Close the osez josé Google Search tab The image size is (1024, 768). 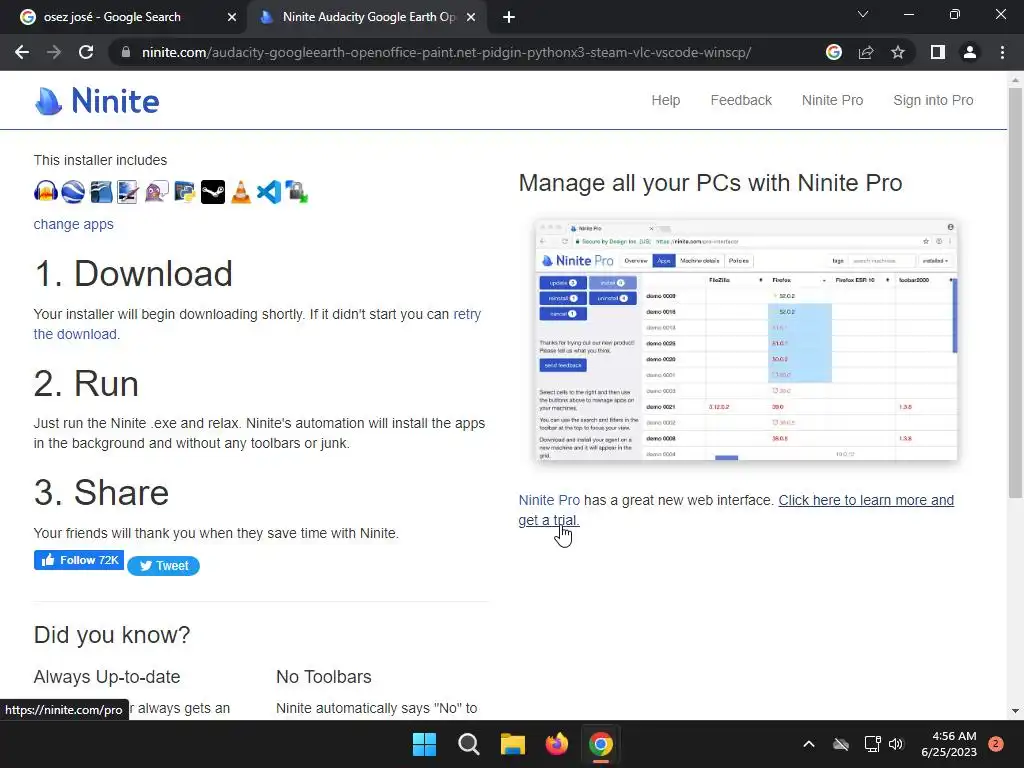(232, 17)
